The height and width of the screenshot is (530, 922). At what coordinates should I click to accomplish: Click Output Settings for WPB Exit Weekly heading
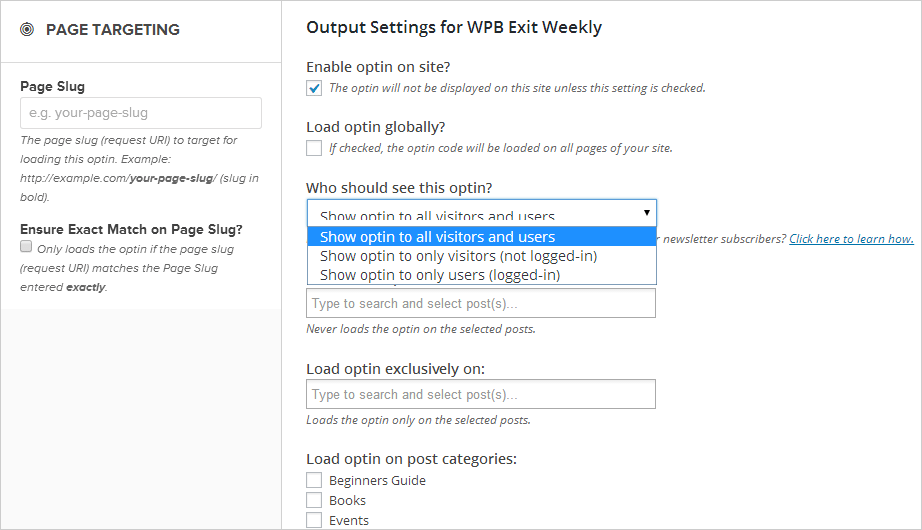tap(454, 28)
